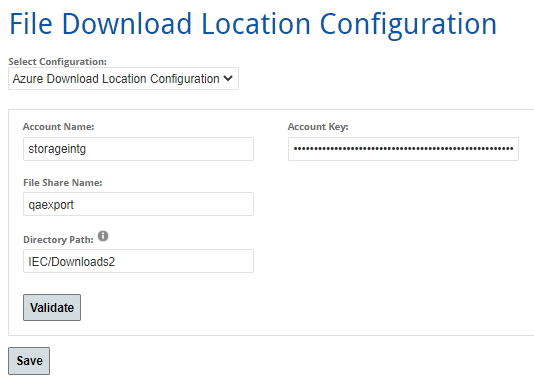This screenshot has height=384, width=534.
Task: Click the File Share Name label
Action: click(63, 183)
